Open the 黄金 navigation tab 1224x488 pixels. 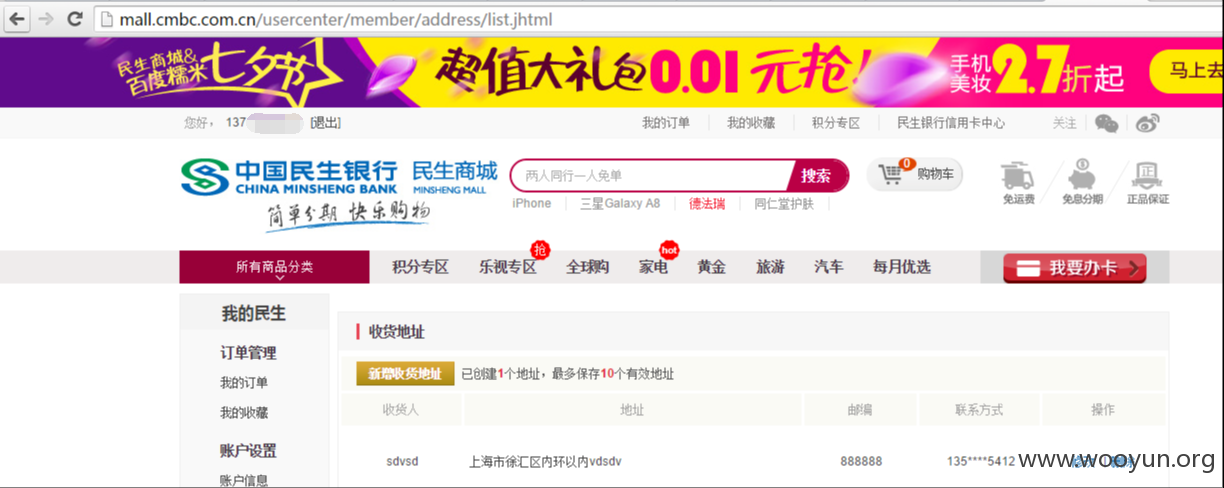(712, 267)
